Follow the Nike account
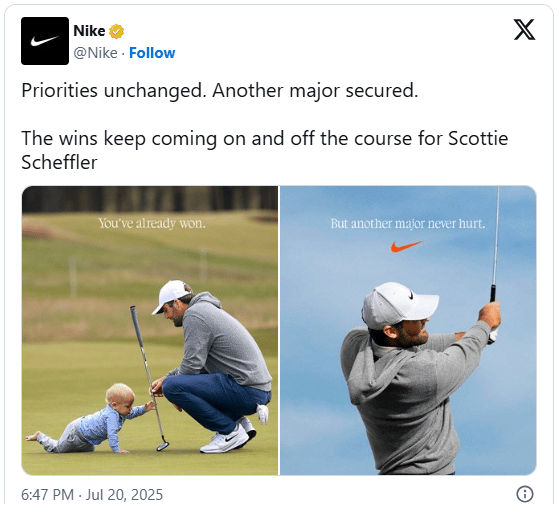 tap(152, 53)
